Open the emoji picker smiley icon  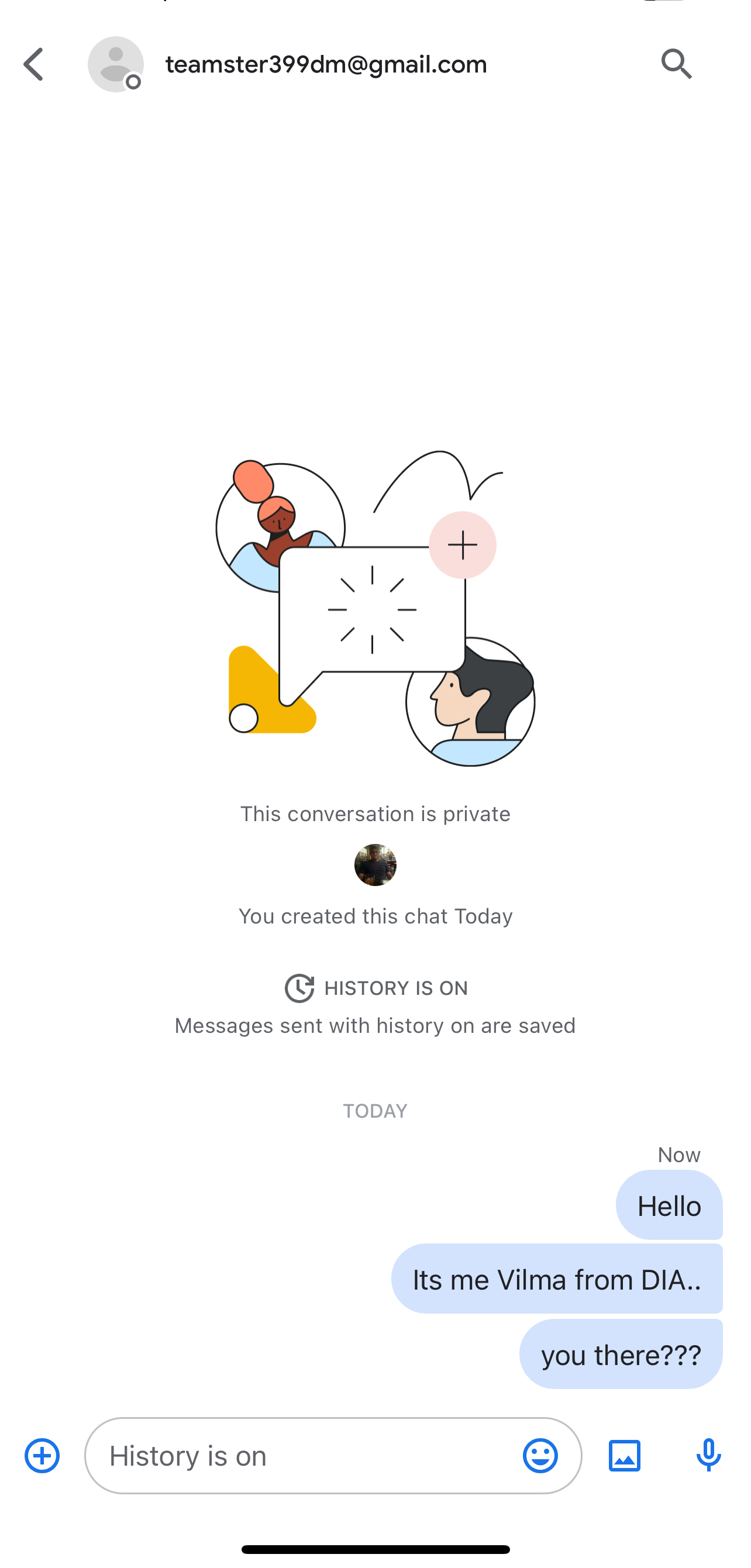click(x=540, y=1455)
